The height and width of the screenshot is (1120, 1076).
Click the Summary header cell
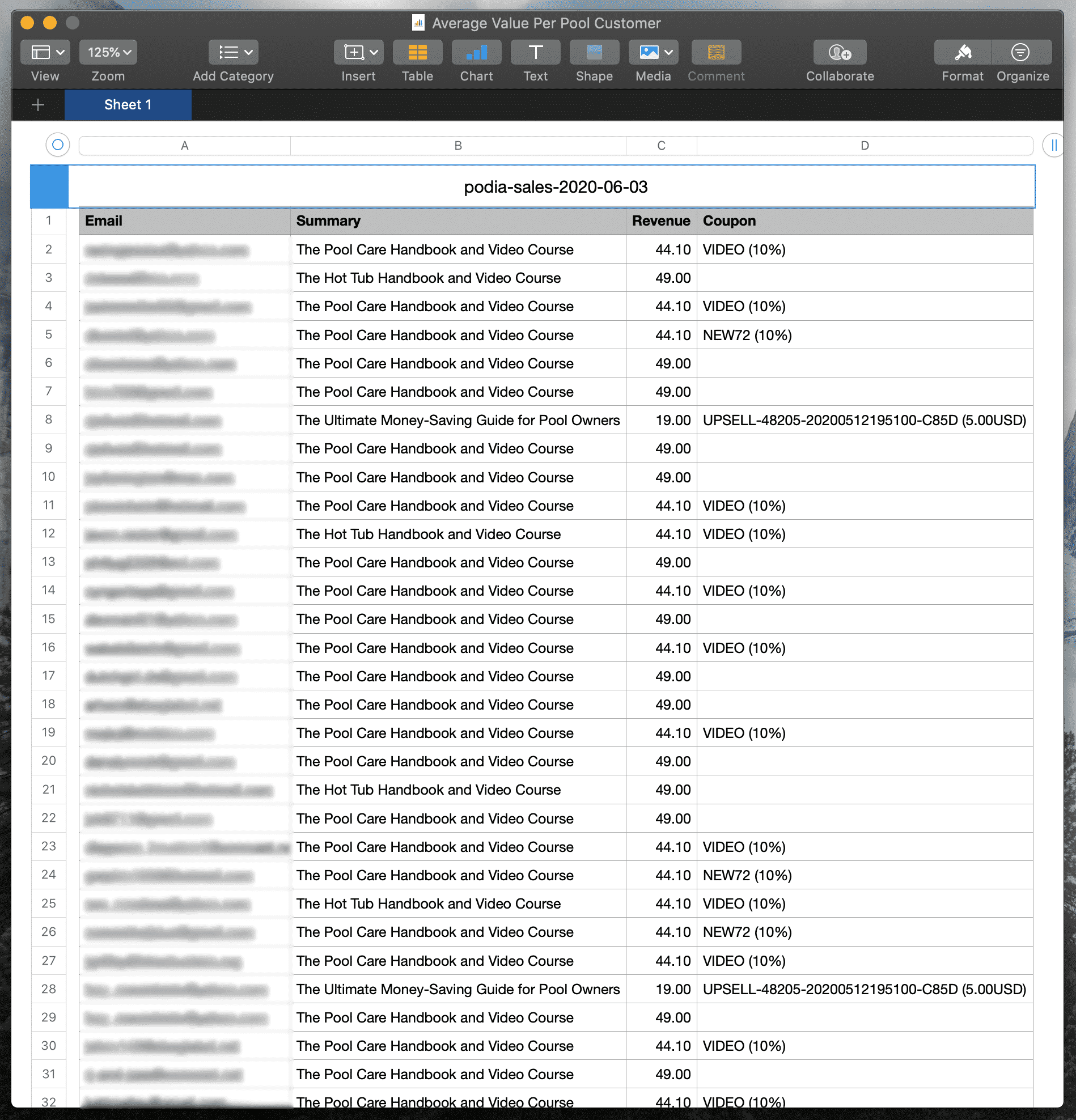(x=458, y=221)
